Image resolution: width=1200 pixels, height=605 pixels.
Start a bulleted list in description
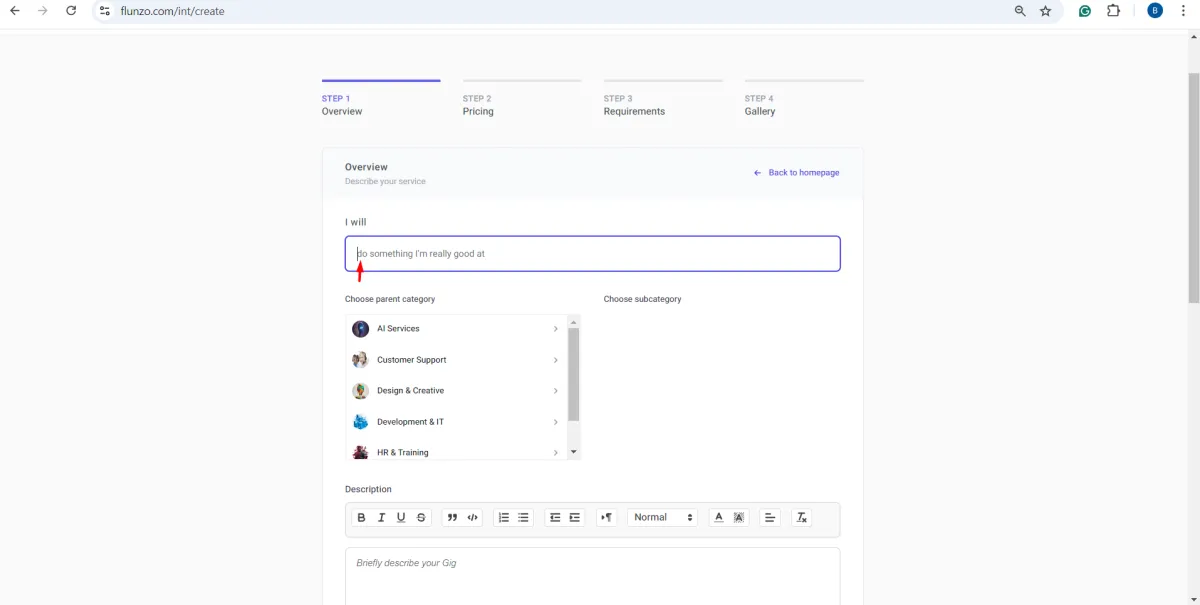[x=524, y=518]
